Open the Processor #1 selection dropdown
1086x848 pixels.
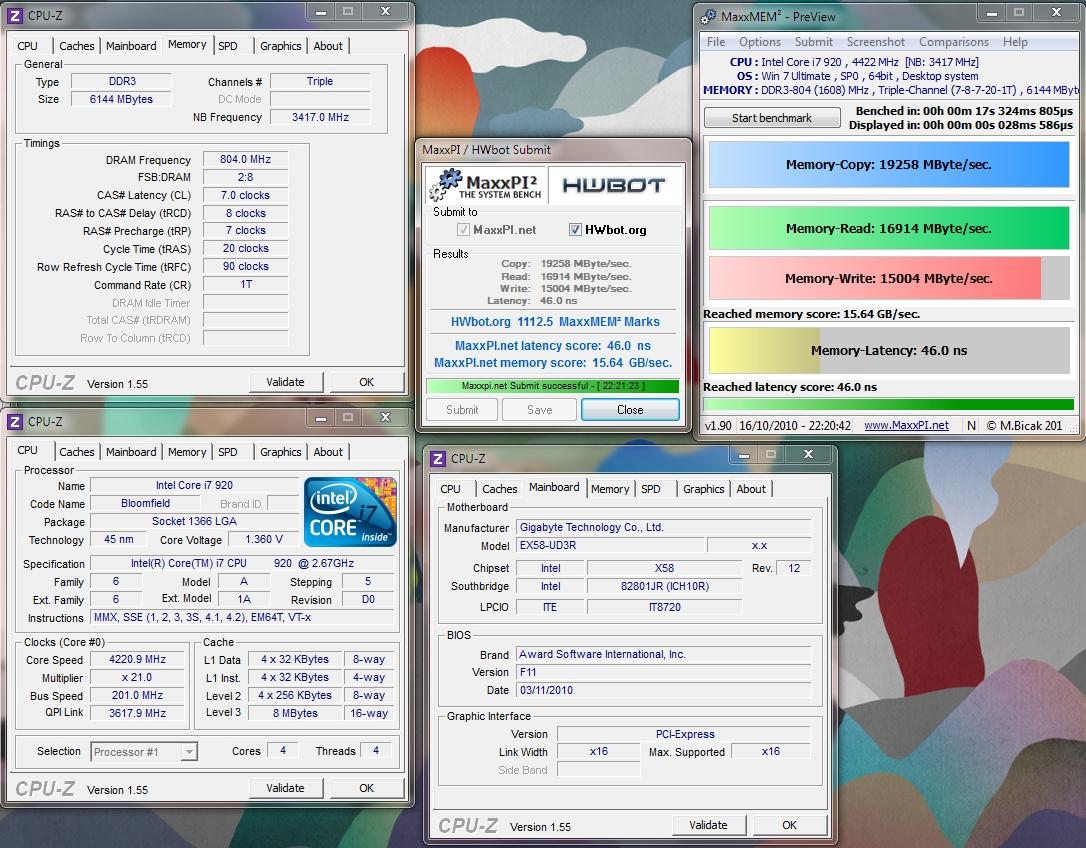click(144, 752)
